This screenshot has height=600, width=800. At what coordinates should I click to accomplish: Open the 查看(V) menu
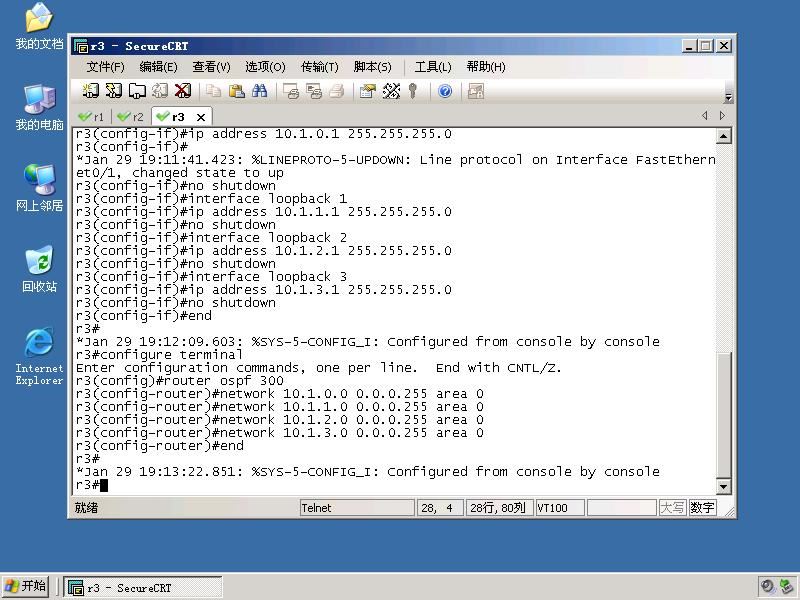[x=211, y=67]
